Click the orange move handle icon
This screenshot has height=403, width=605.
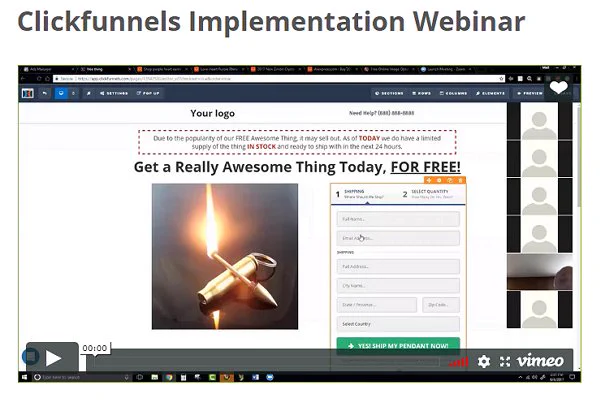(x=429, y=180)
